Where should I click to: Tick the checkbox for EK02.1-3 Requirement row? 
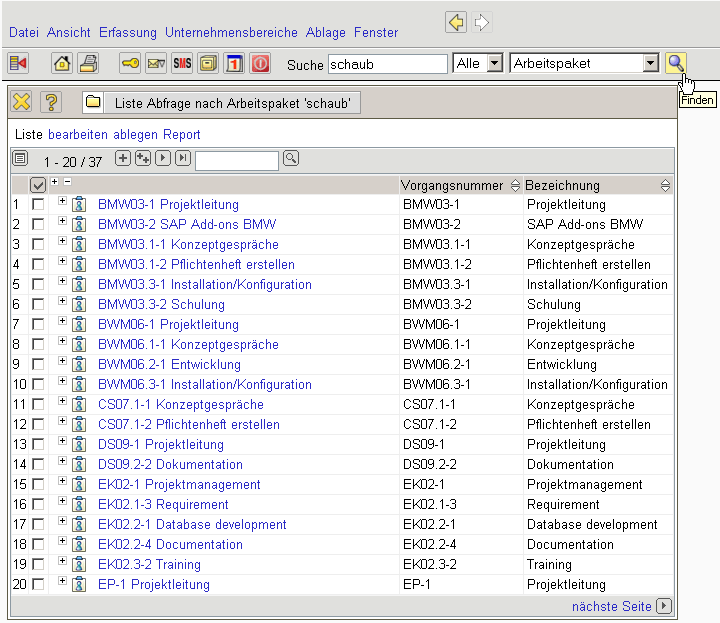point(38,504)
